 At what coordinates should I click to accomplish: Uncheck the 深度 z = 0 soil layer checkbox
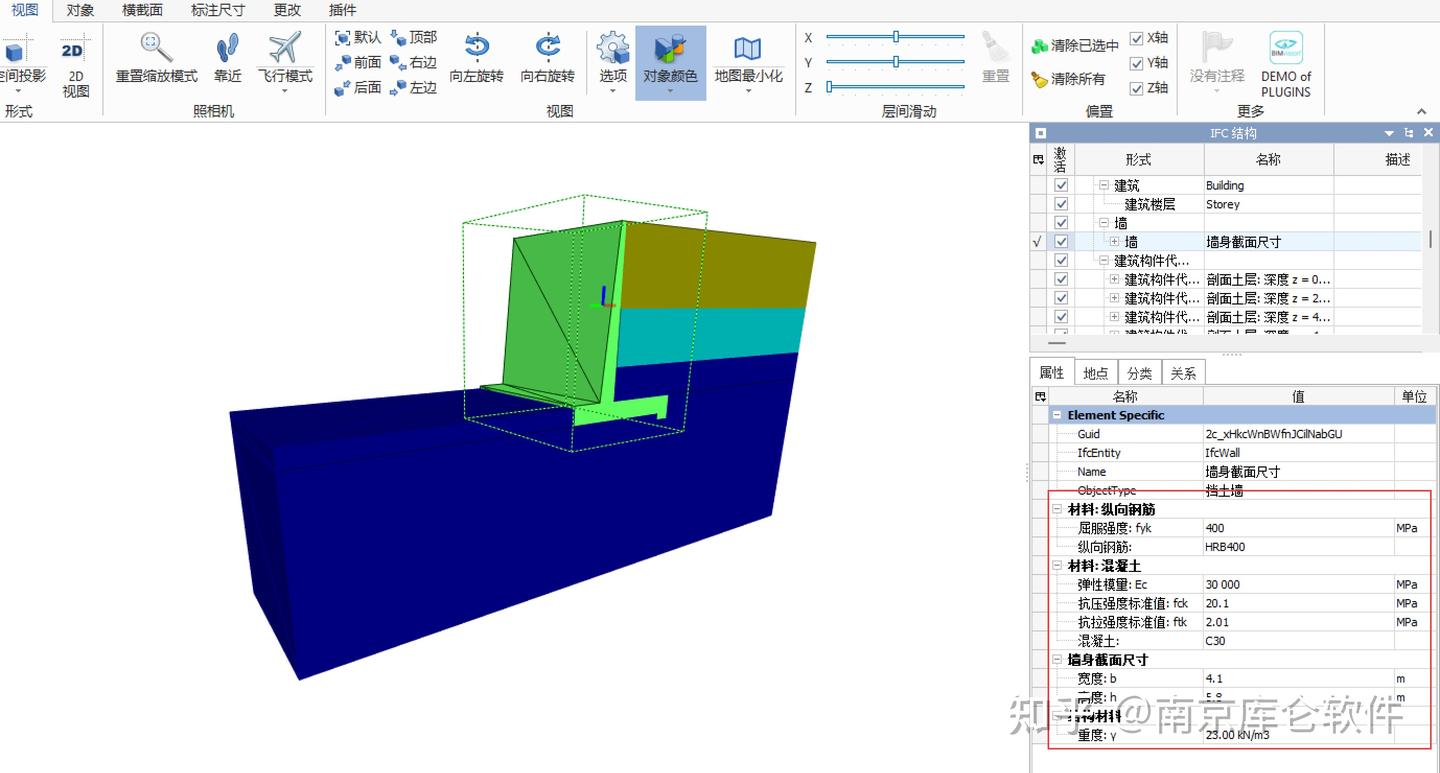tap(1061, 279)
